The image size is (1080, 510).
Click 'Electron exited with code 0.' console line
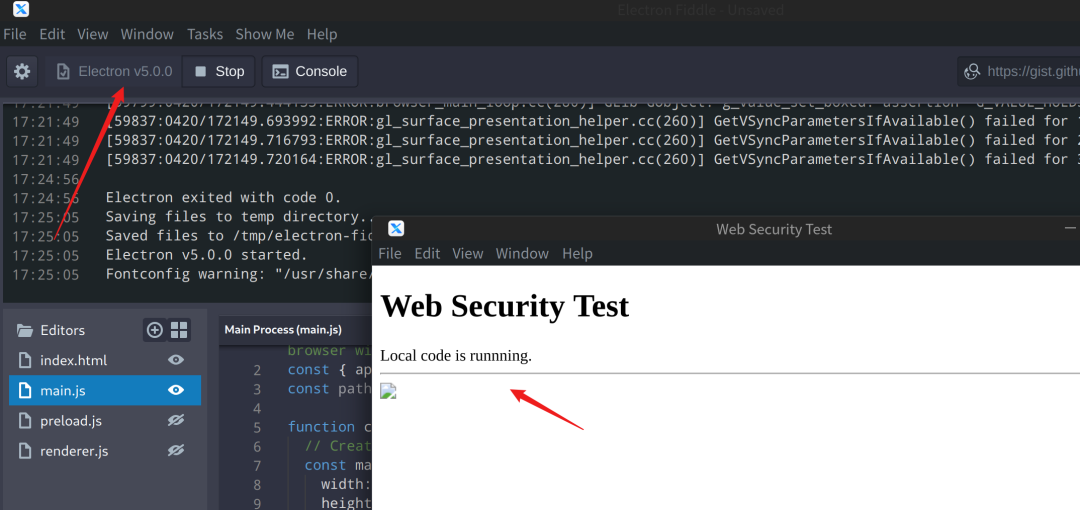223,198
